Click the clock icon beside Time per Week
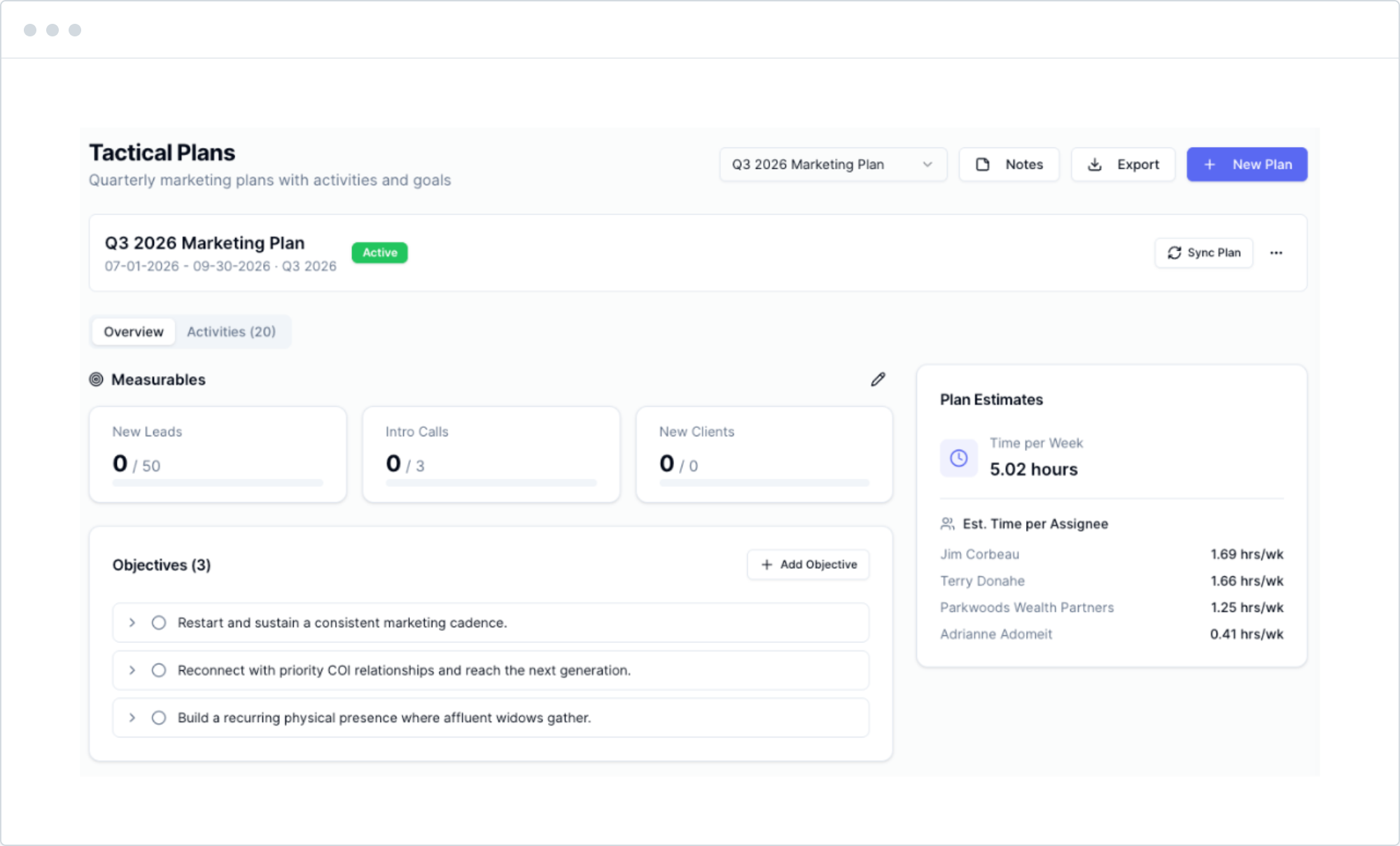Image resolution: width=1400 pixels, height=846 pixels. coord(959,458)
